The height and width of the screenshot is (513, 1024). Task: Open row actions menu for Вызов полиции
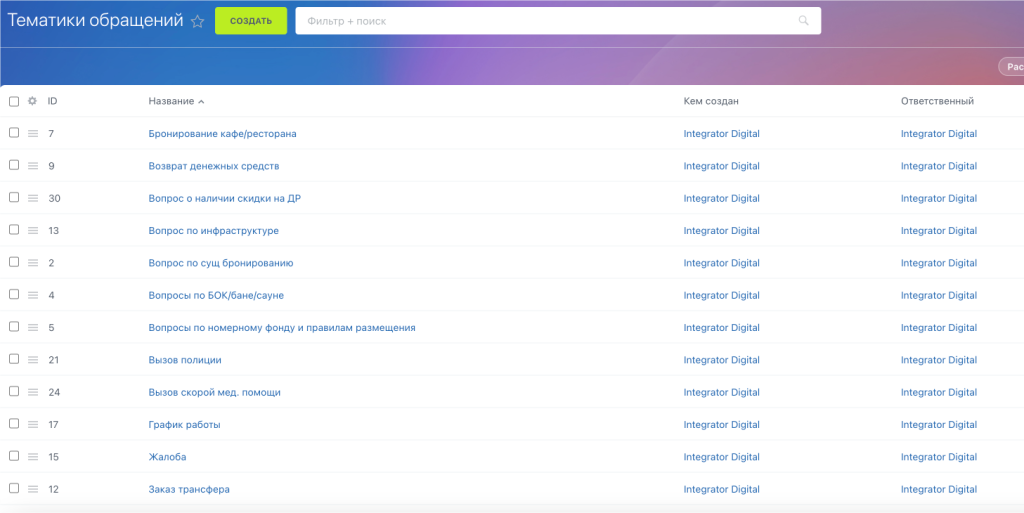tap(33, 360)
